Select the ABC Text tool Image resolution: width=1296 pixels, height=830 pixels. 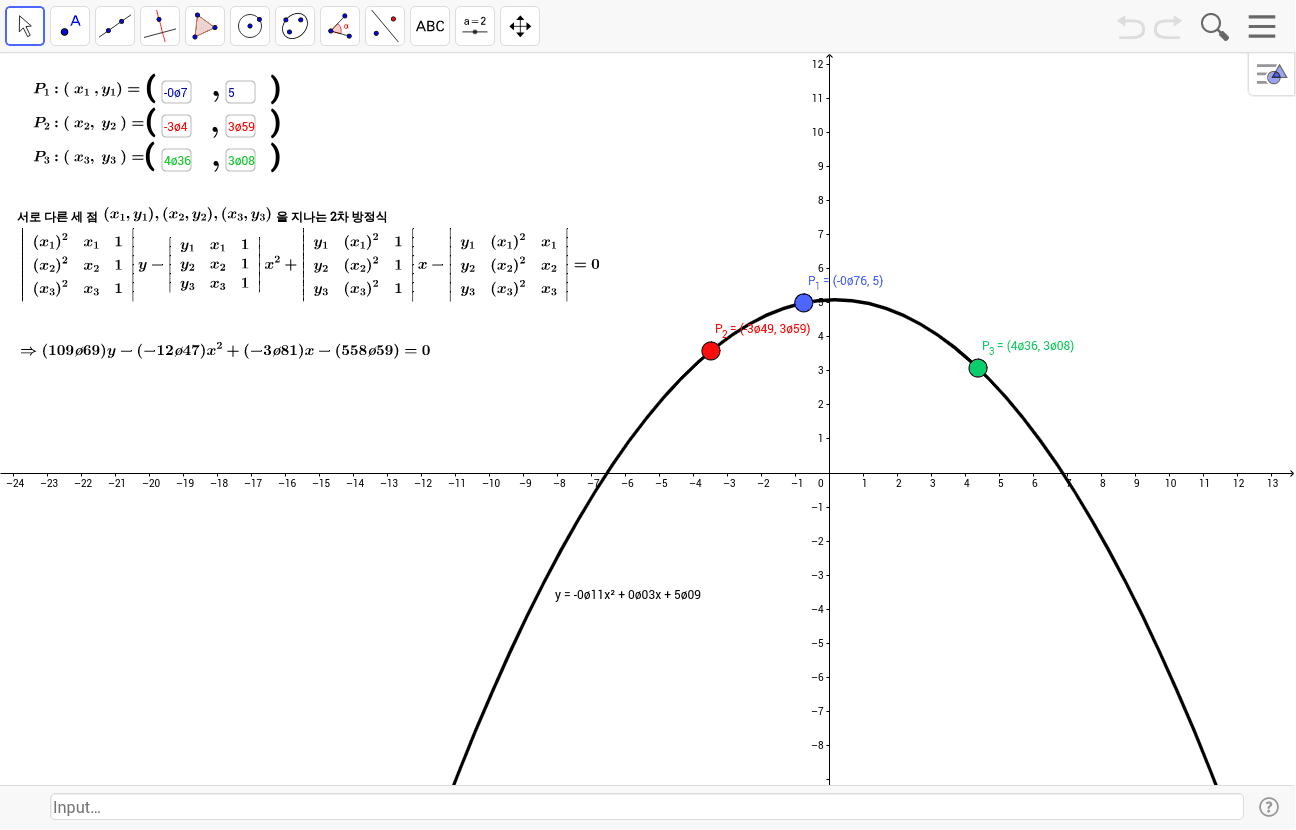click(429, 26)
